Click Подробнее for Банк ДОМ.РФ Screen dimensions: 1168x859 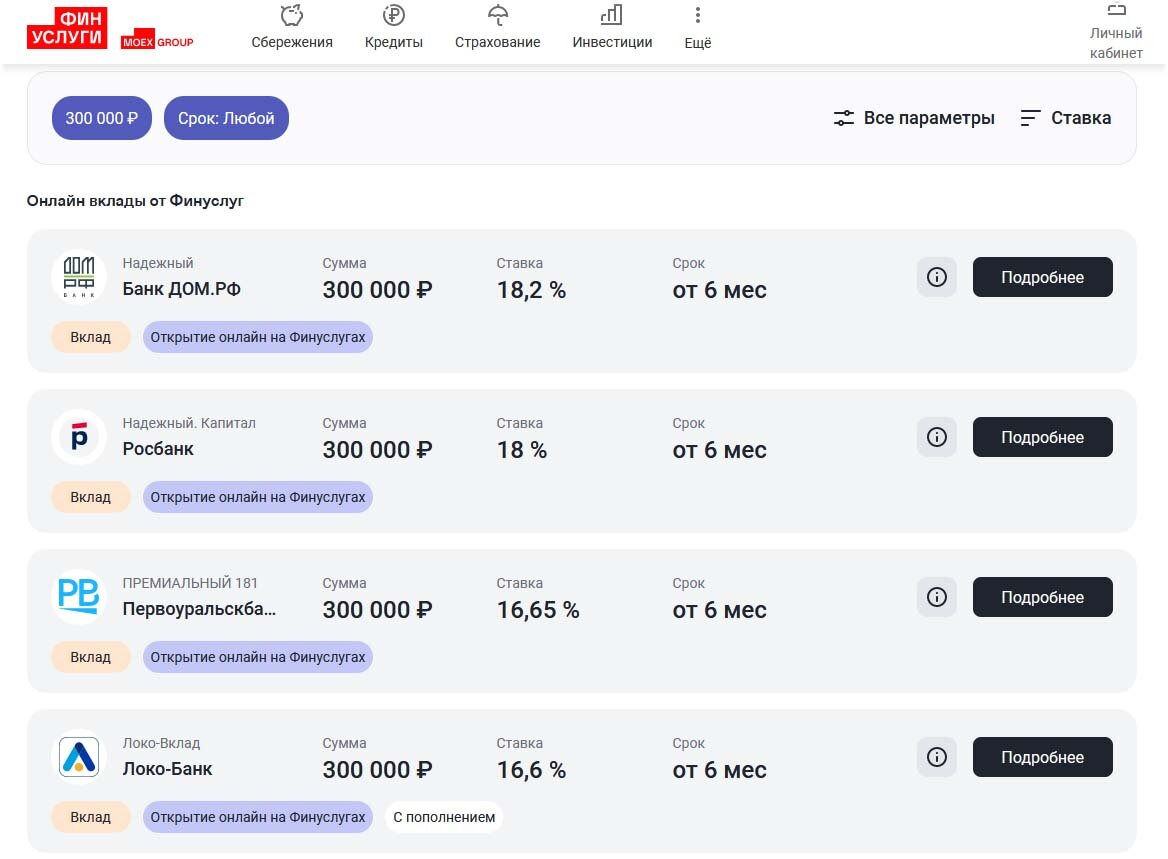[1042, 277]
